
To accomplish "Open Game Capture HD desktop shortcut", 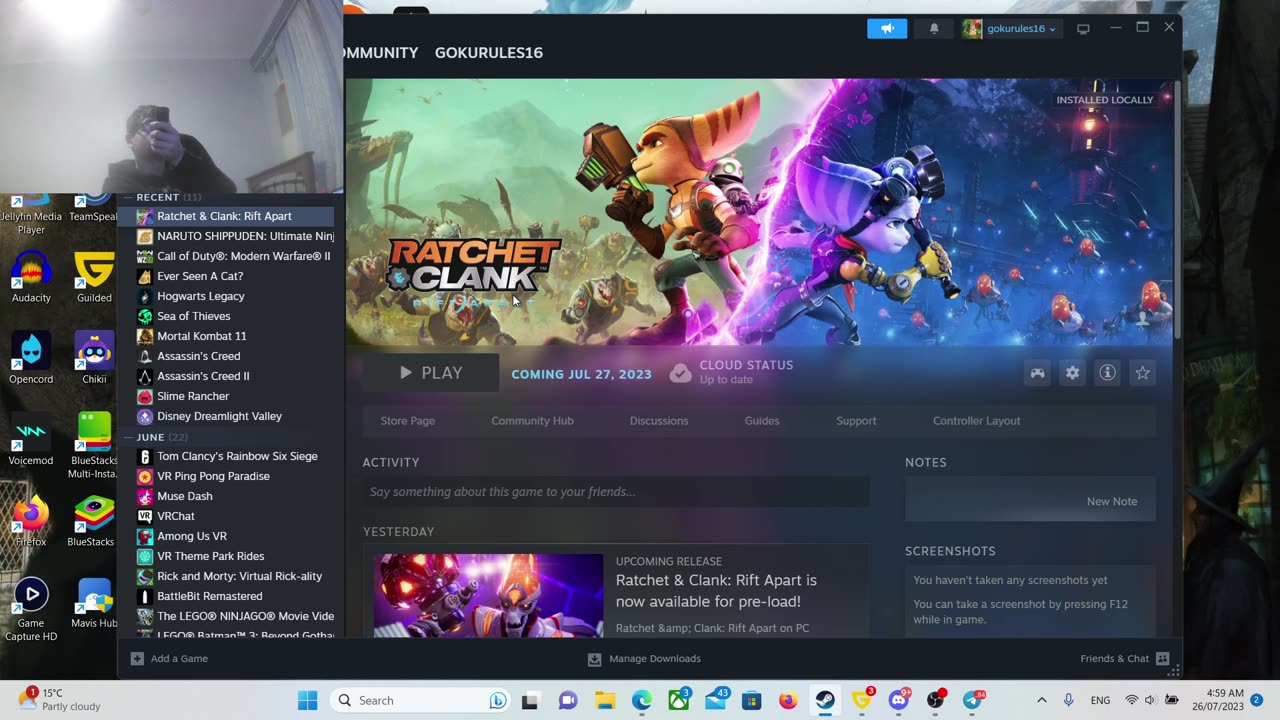I will (31, 610).
